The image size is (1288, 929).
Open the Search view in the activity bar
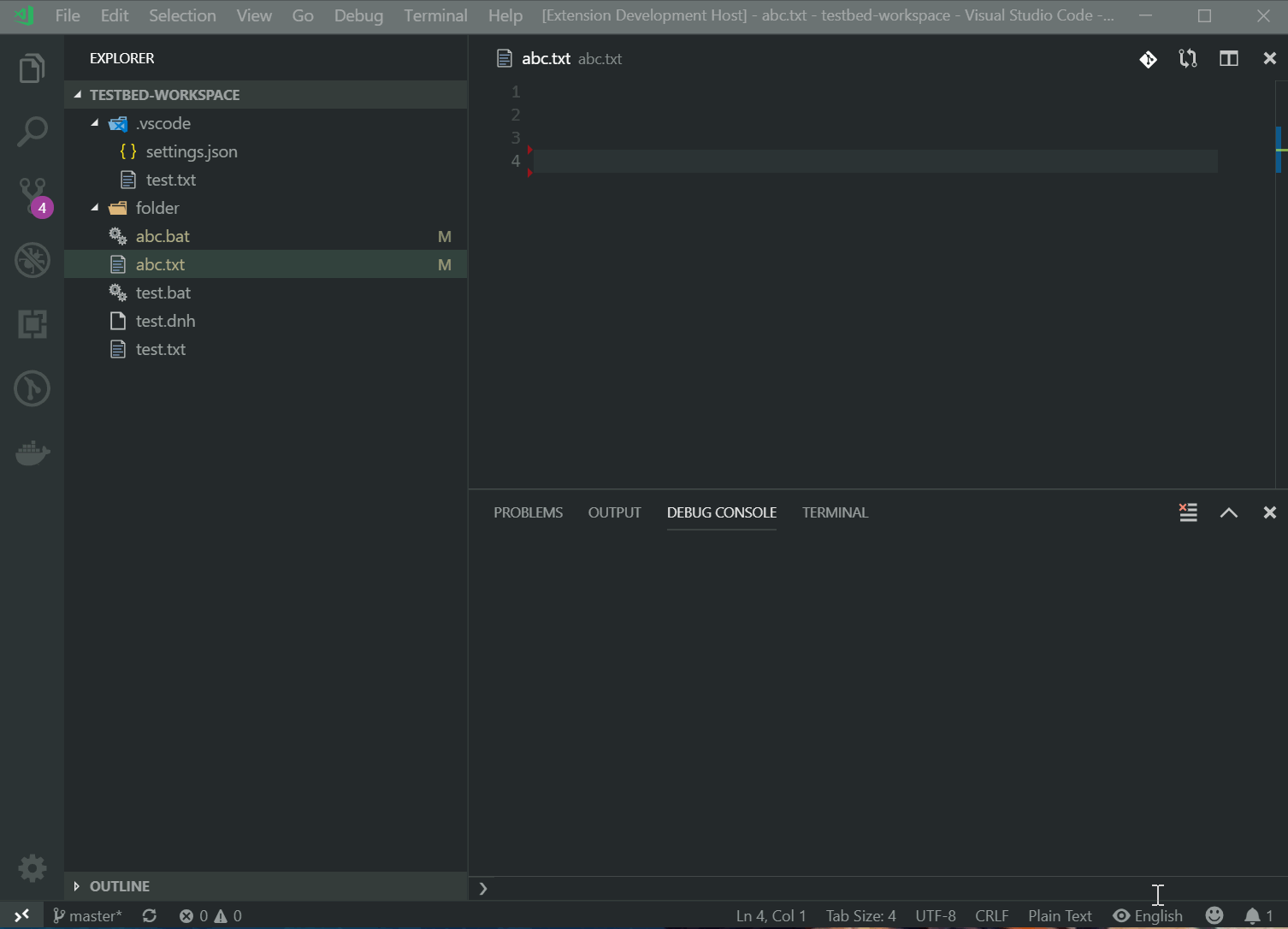pos(32,131)
